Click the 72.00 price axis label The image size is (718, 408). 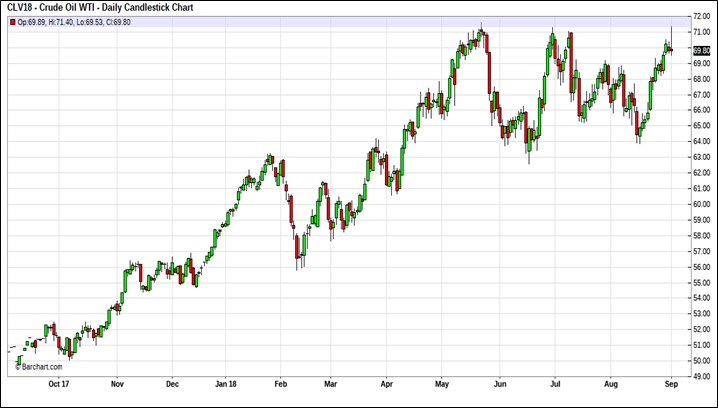(x=702, y=16)
